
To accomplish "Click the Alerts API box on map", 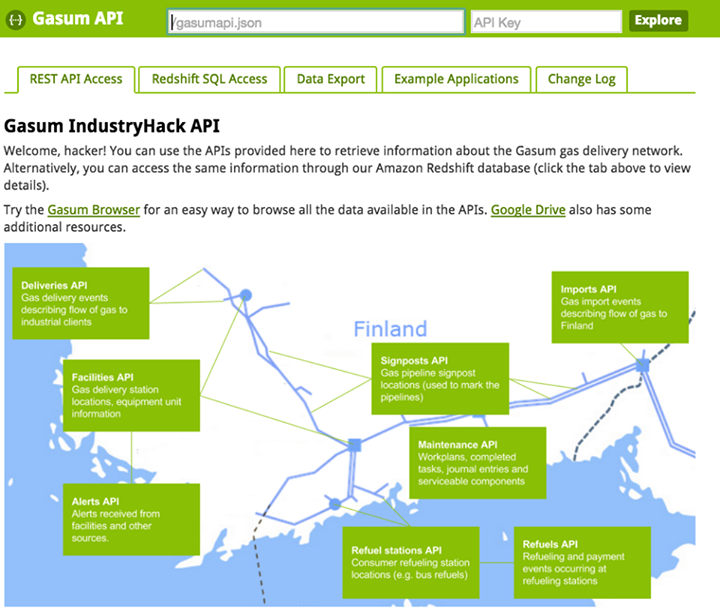I will pos(131,519).
